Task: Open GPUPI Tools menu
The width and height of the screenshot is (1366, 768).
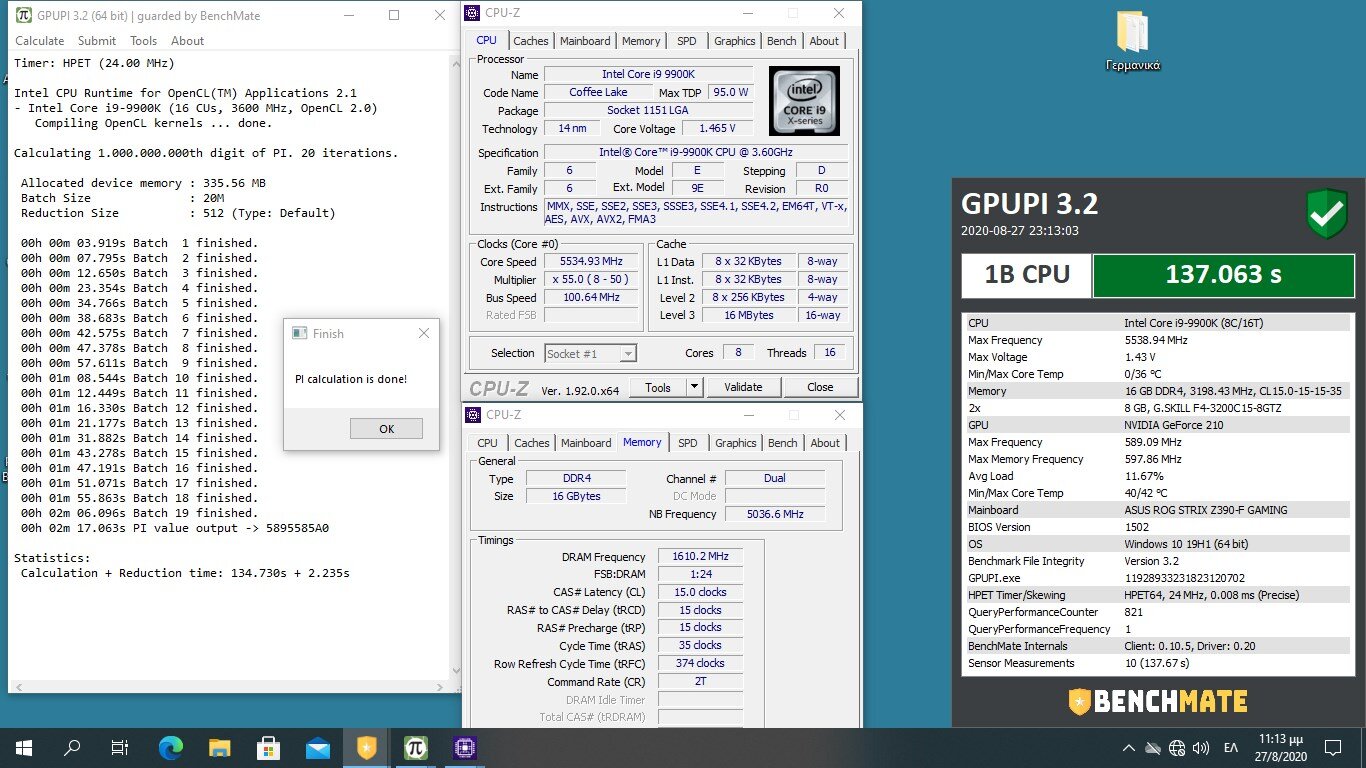Action: pyautogui.click(x=143, y=41)
